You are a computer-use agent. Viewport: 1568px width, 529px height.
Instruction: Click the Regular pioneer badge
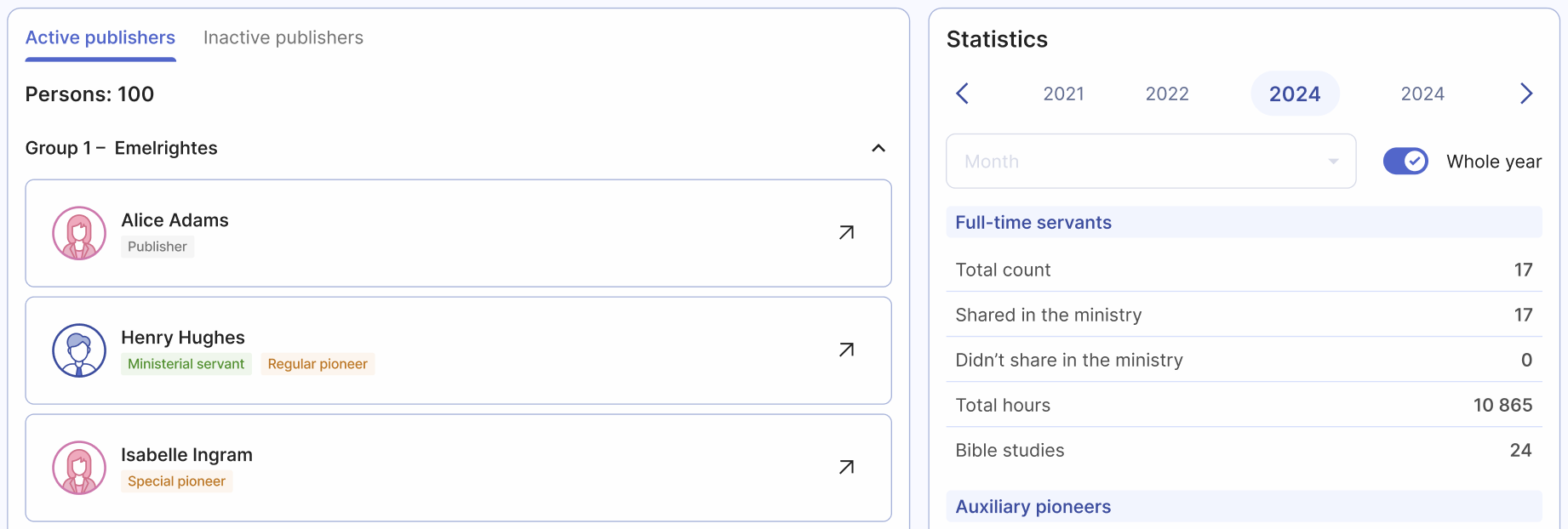point(318,364)
